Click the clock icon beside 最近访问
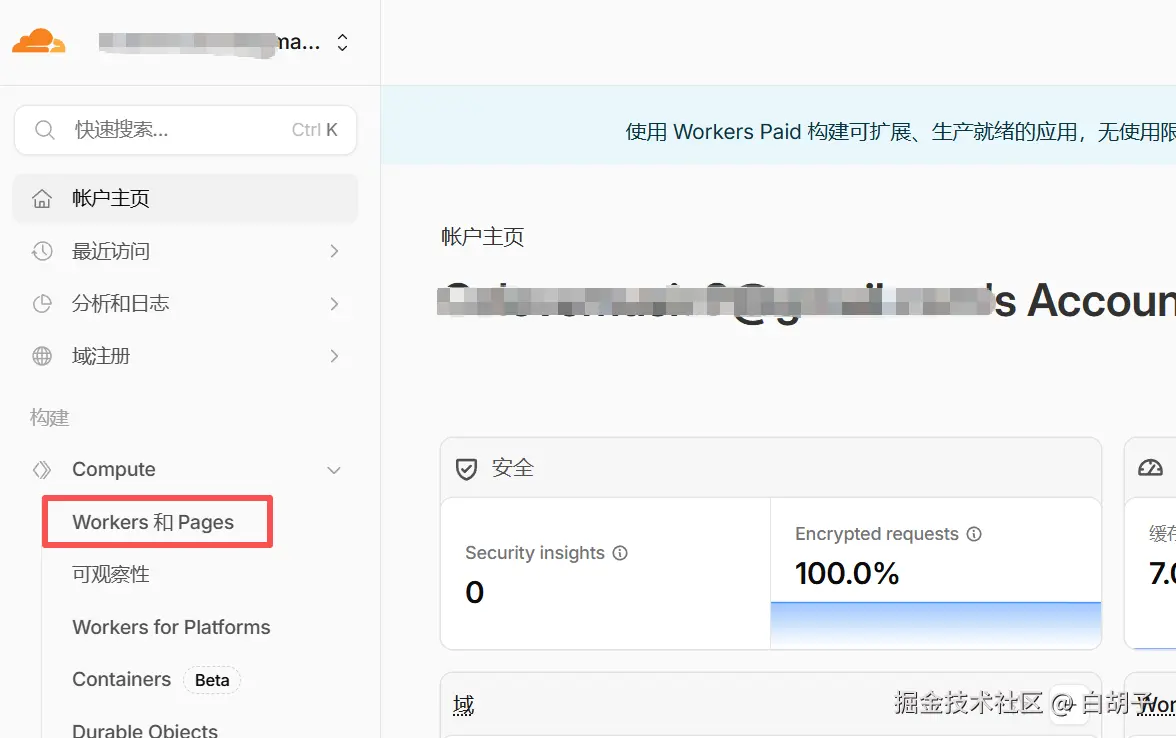 coord(42,251)
